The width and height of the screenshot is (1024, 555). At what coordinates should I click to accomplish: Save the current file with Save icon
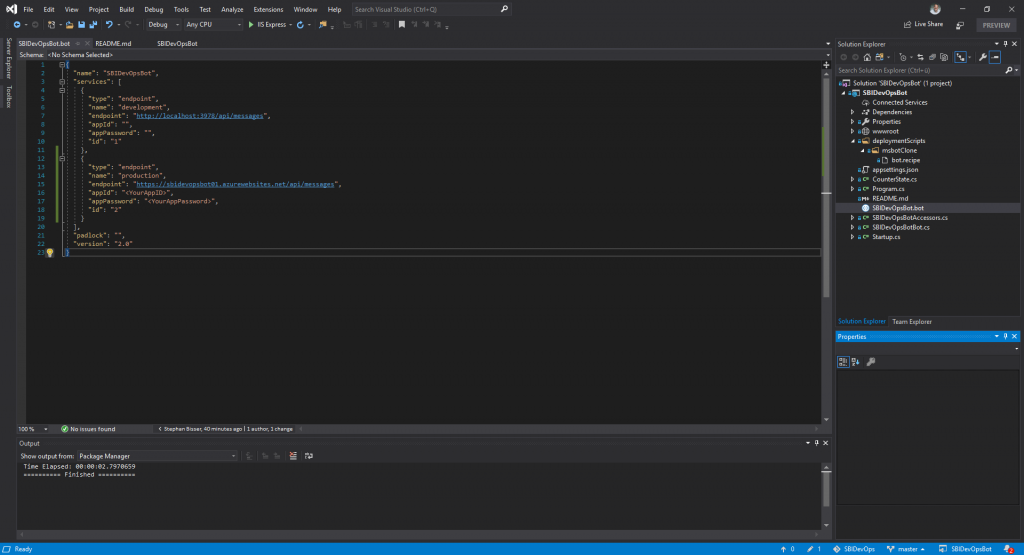click(81, 25)
